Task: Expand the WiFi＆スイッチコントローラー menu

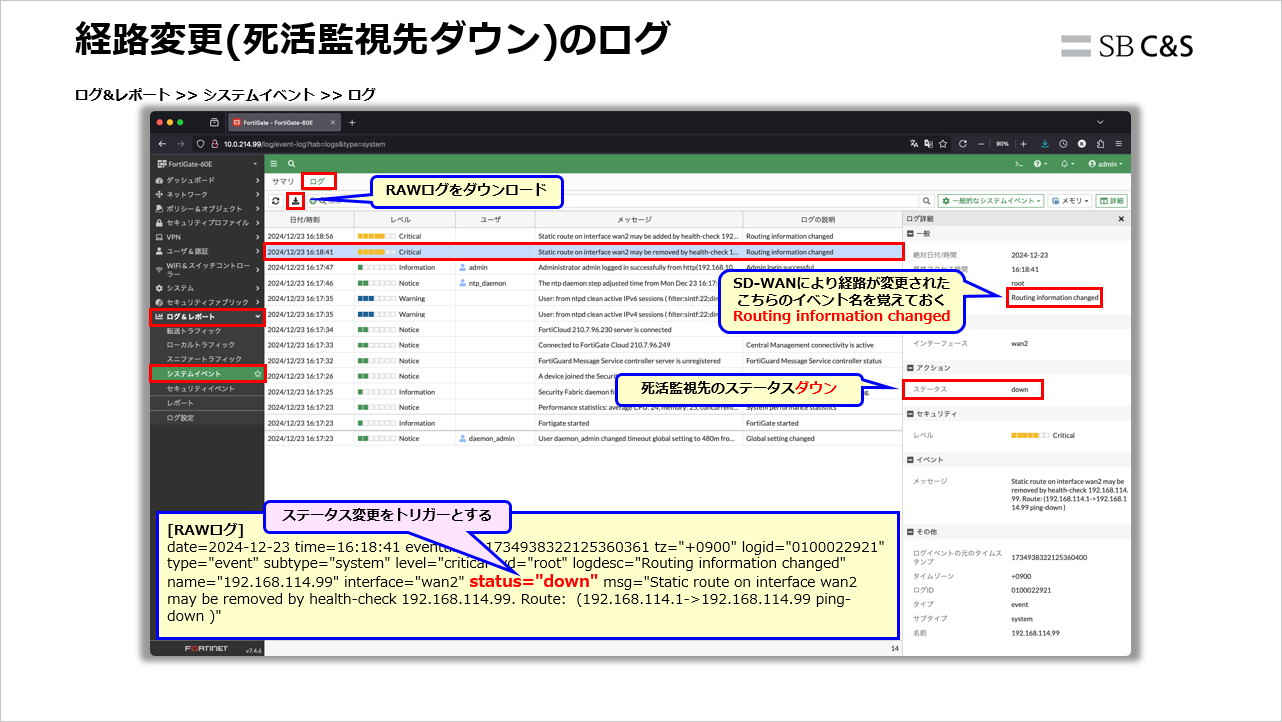Action: point(207,269)
